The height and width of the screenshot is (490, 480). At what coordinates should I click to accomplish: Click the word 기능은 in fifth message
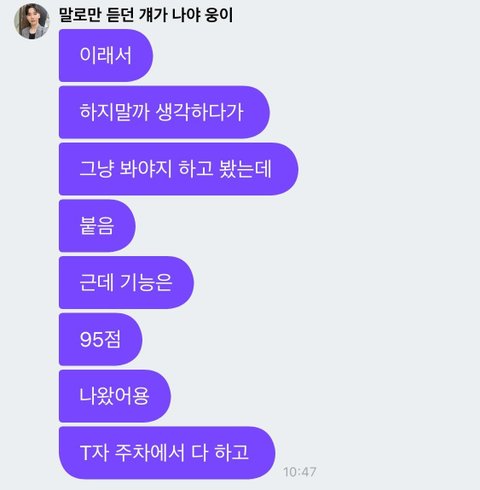146,282
